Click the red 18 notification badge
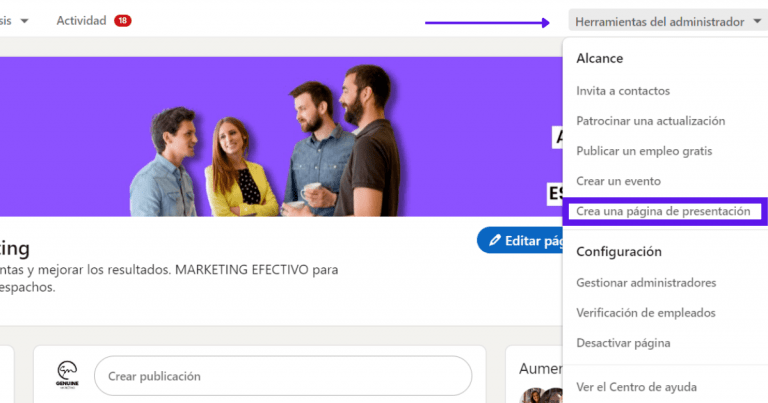 [x=122, y=21]
